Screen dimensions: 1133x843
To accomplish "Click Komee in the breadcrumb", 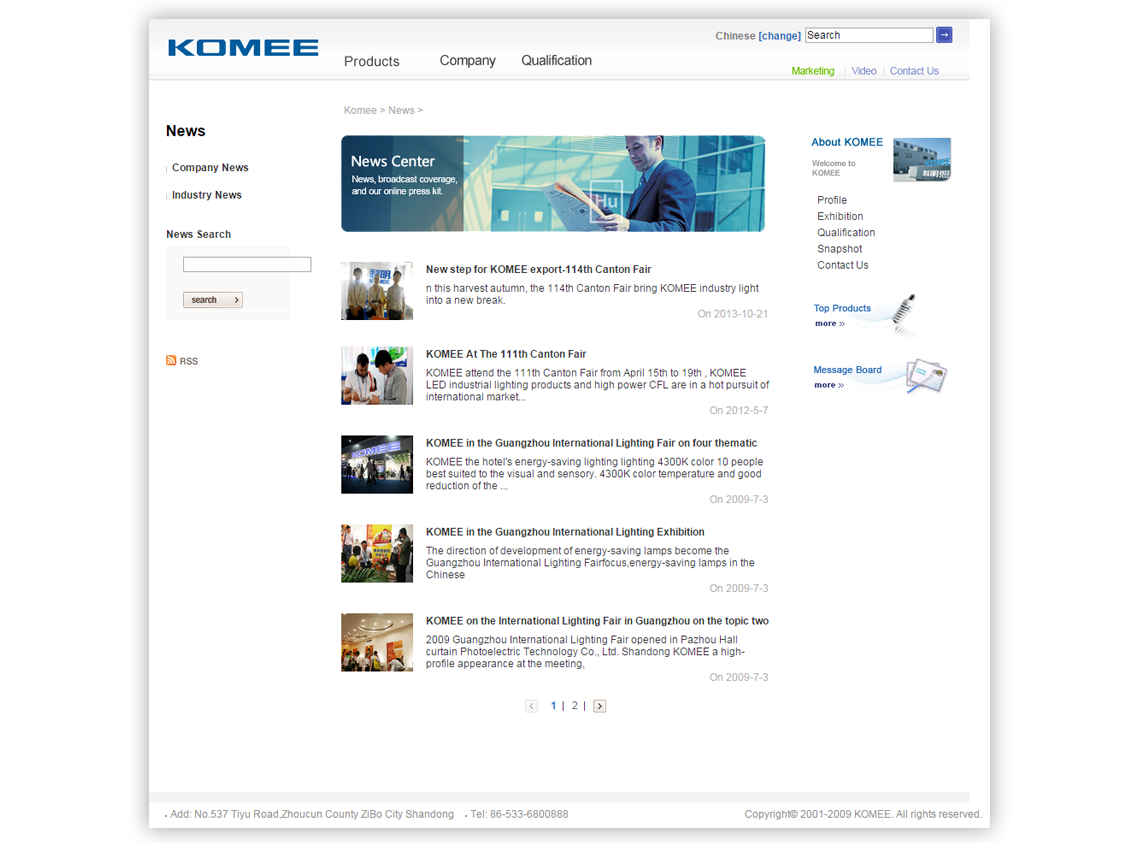I will click(x=360, y=111).
